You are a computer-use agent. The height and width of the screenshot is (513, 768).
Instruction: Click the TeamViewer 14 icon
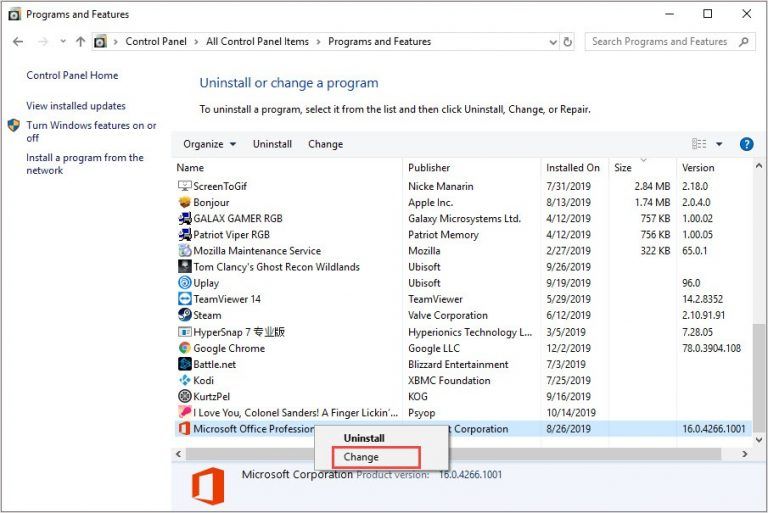click(184, 299)
